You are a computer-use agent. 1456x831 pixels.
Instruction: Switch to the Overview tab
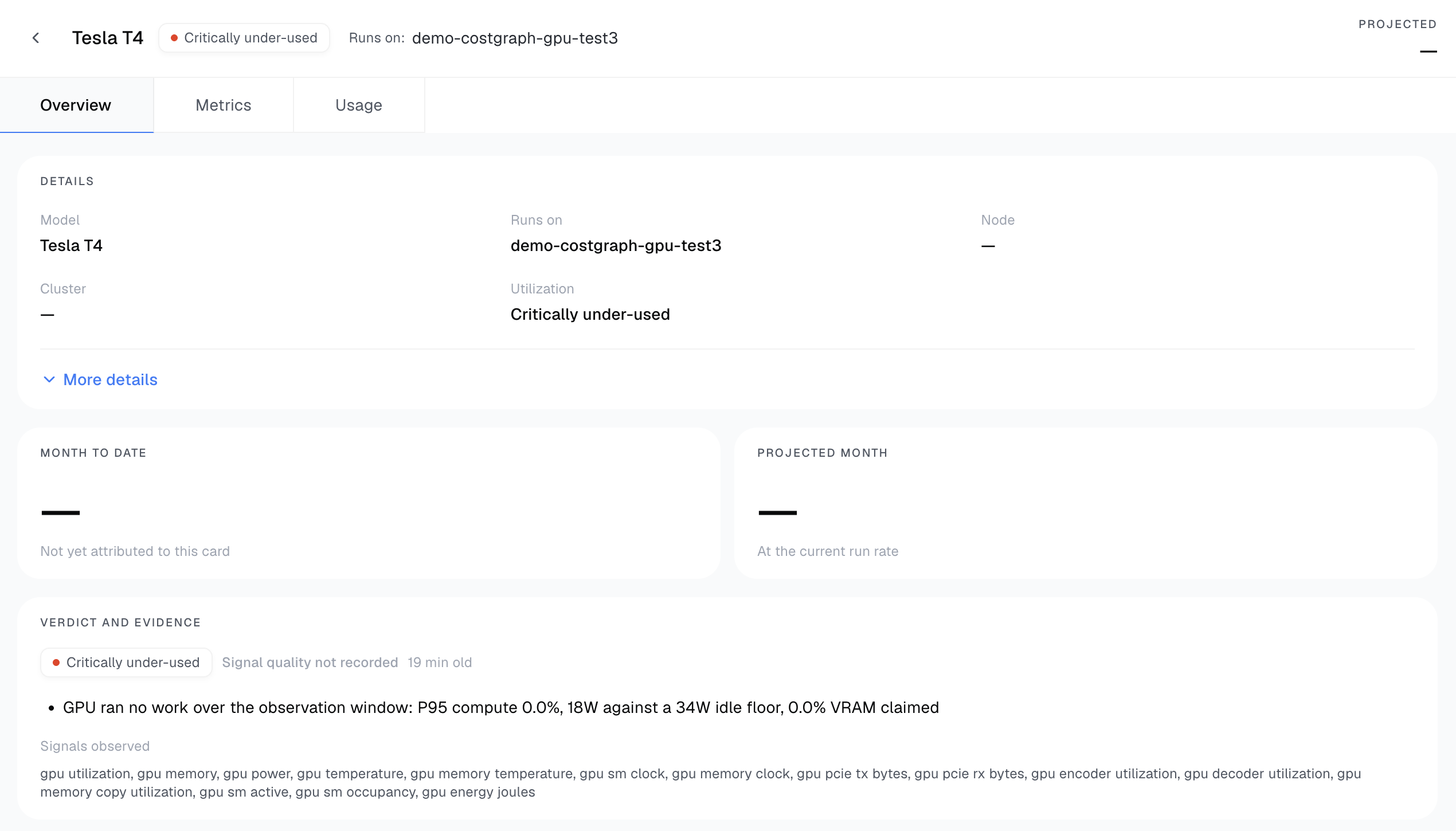(x=76, y=105)
